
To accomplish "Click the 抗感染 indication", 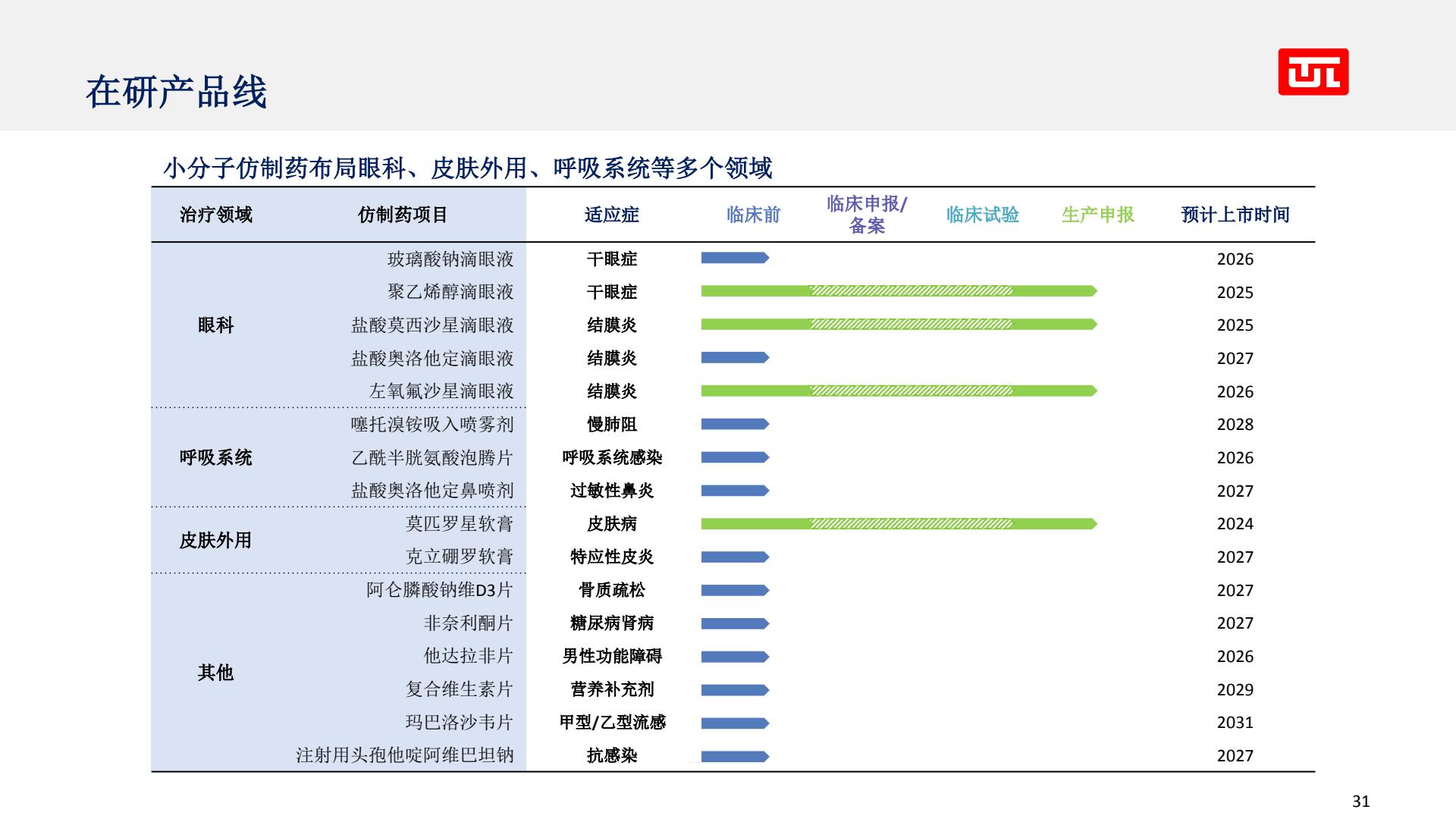I will [x=612, y=755].
